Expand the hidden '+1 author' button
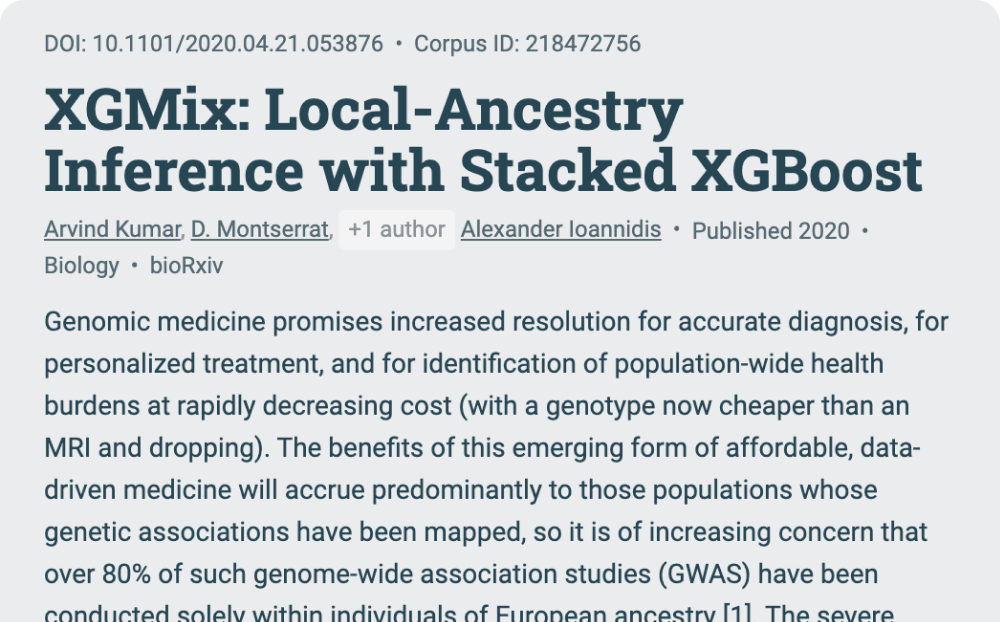Image resolution: width=1000 pixels, height=622 pixels. click(396, 230)
